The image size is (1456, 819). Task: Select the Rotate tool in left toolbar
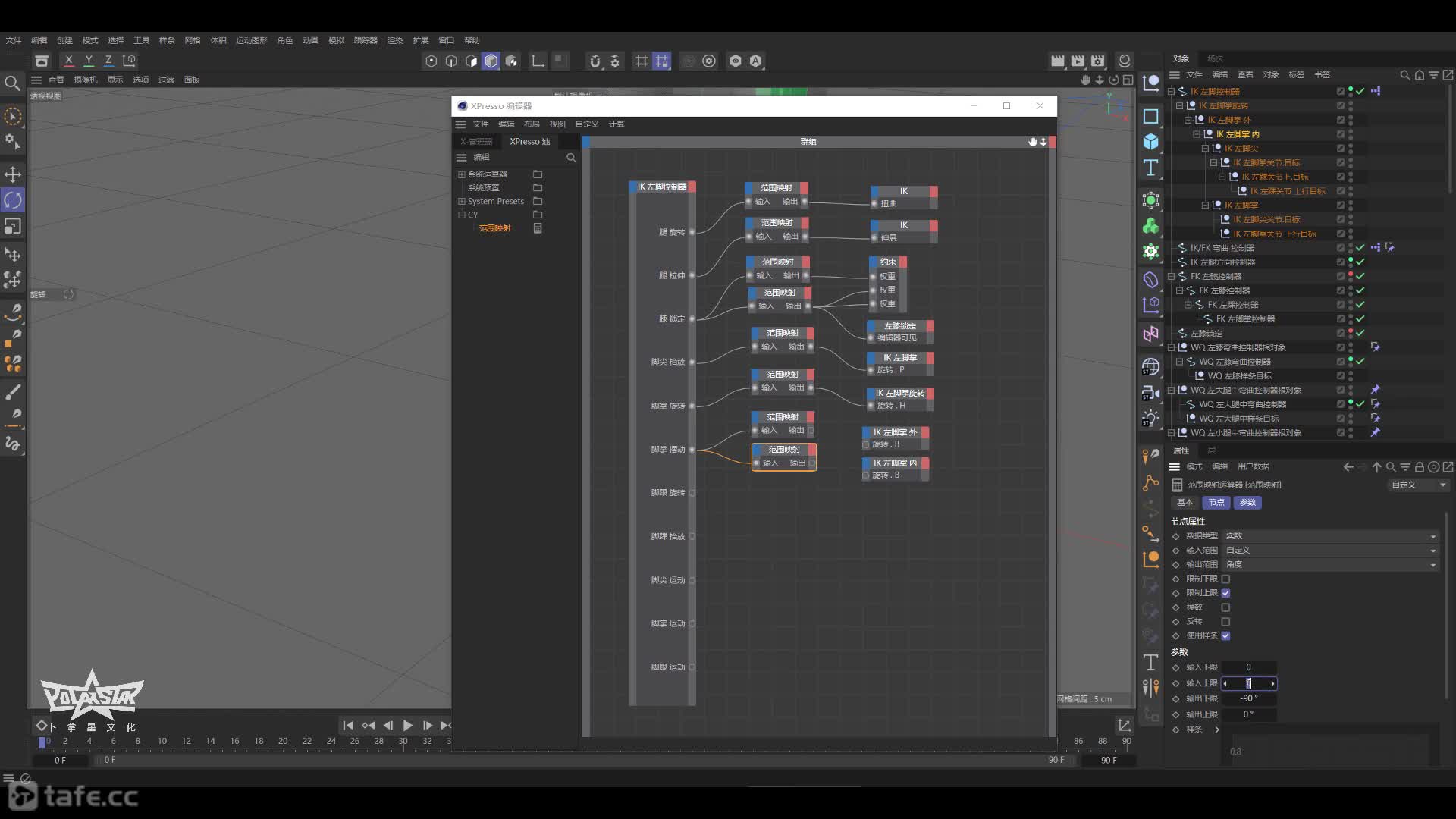coord(13,200)
